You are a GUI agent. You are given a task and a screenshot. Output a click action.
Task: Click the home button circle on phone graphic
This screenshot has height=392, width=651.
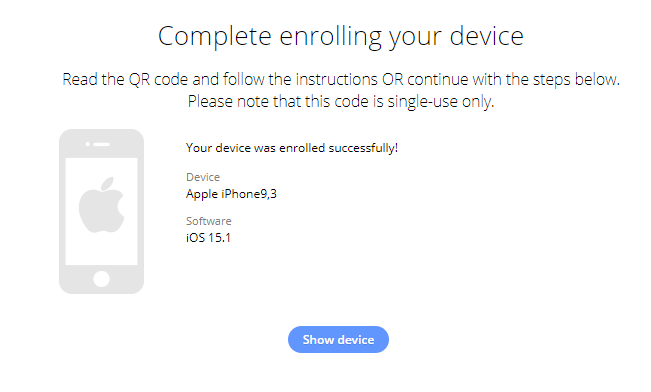[x=102, y=279]
